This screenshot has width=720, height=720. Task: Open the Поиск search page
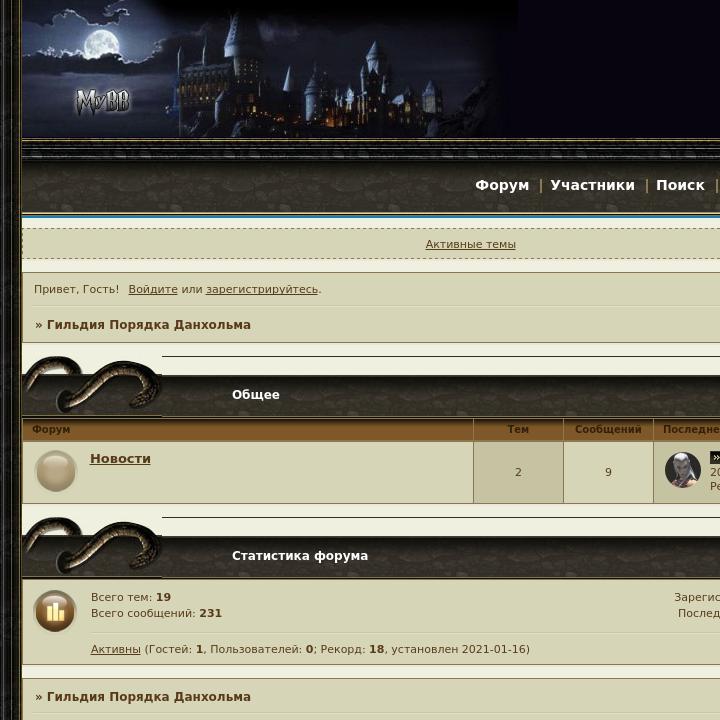tap(680, 185)
